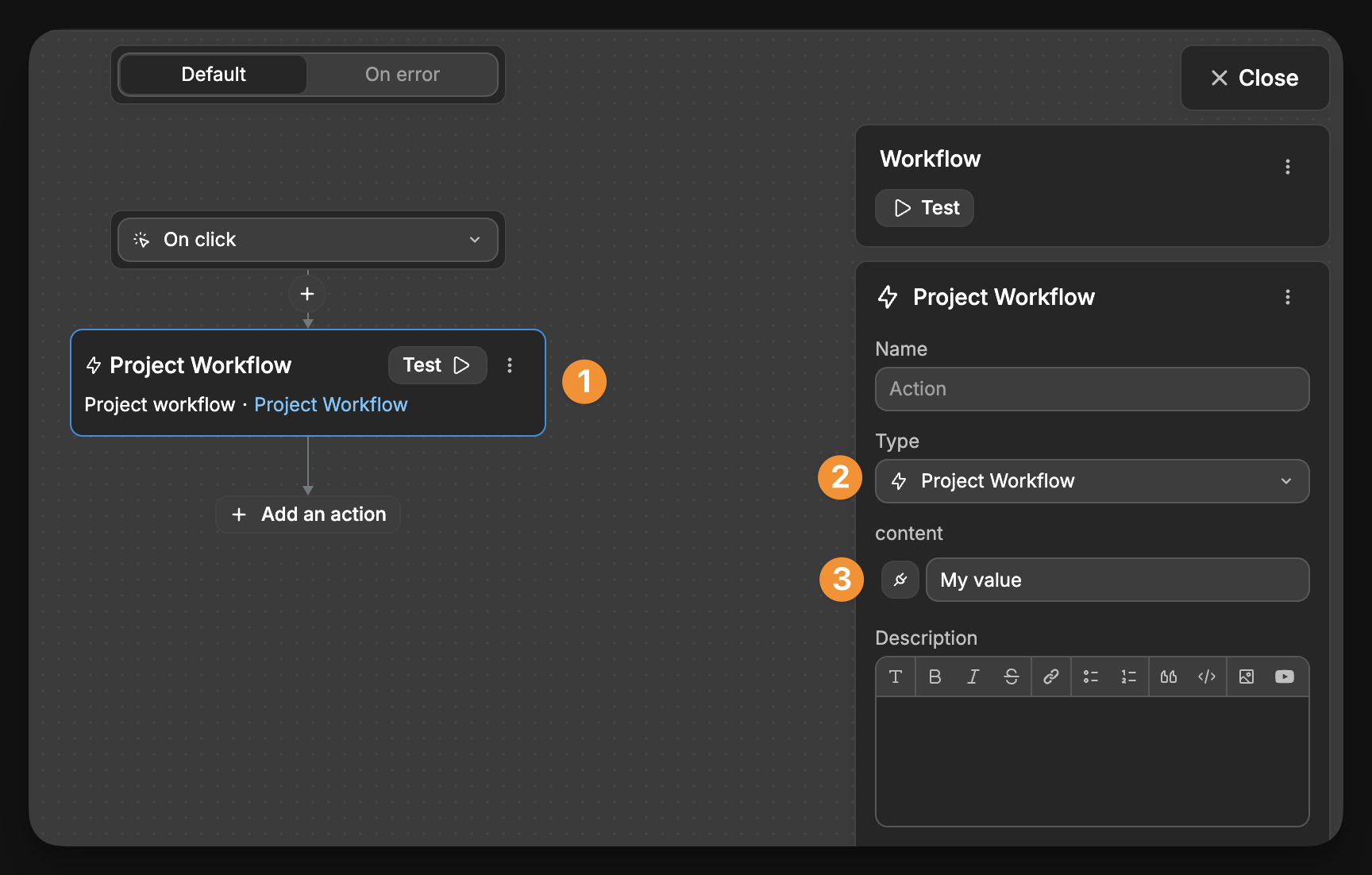Run the workflow with the Test button
Screen dimensions: 1372x875
pos(923,207)
